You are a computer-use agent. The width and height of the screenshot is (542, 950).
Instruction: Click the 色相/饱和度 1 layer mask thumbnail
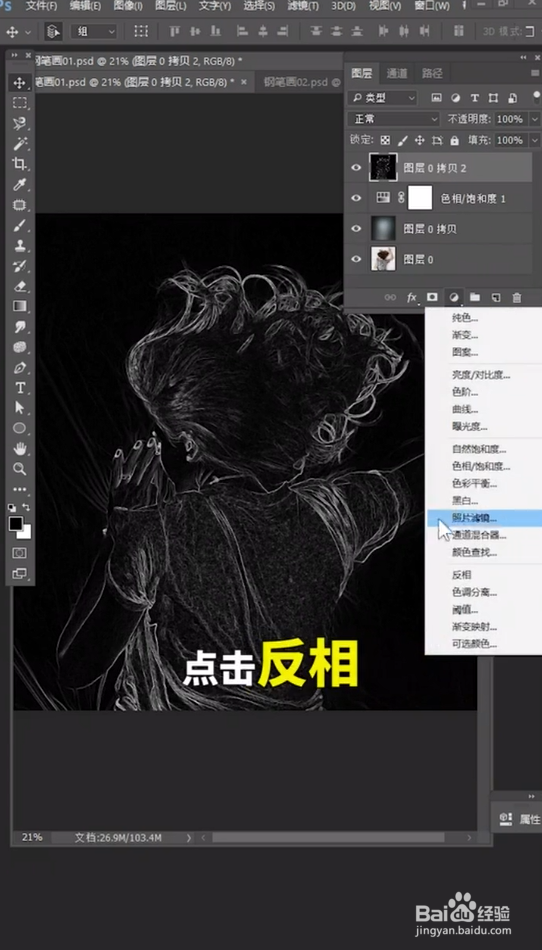(420, 198)
